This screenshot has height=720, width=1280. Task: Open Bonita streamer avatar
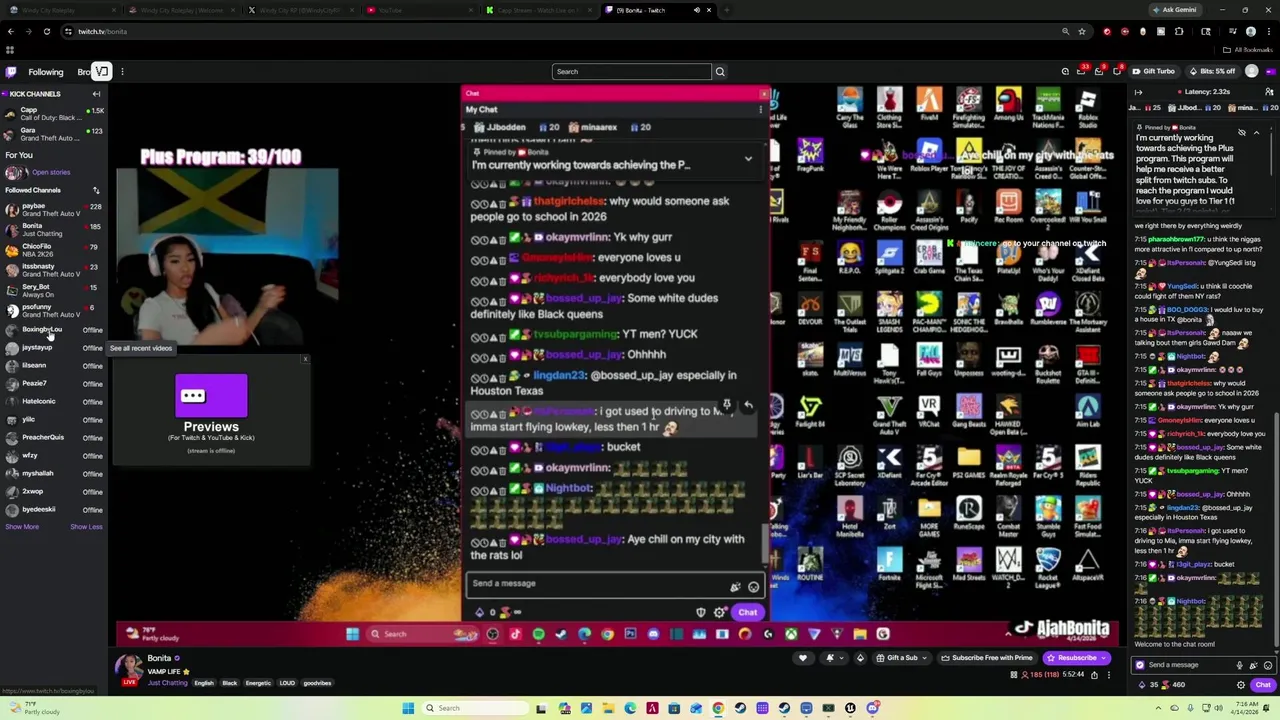click(128, 666)
